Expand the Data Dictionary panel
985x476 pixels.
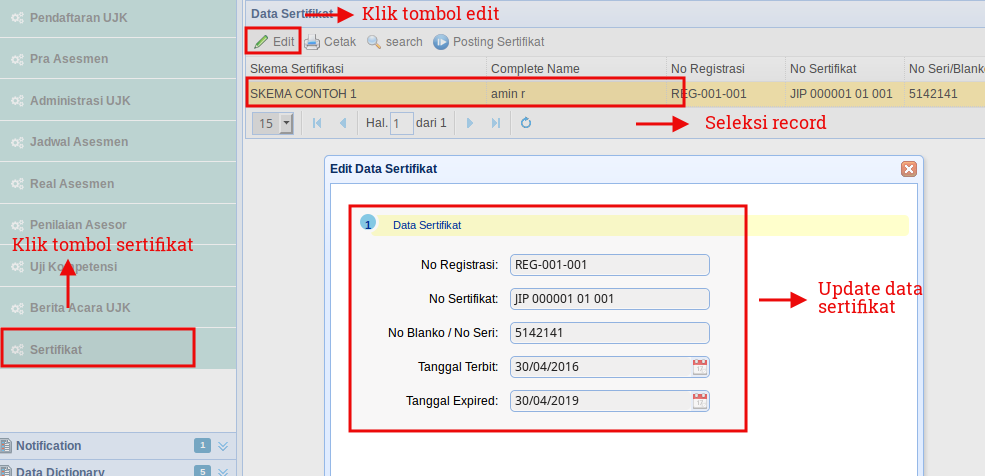point(223,472)
